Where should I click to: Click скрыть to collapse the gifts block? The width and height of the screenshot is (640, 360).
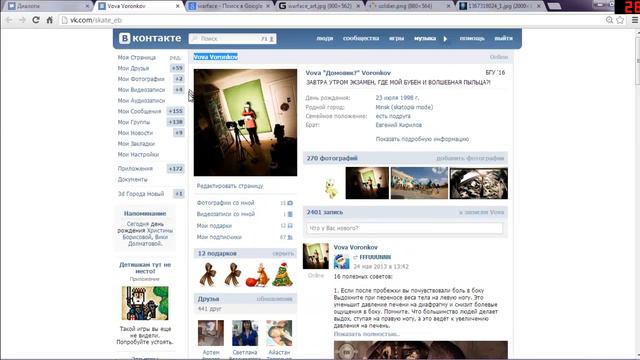(x=283, y=253)
